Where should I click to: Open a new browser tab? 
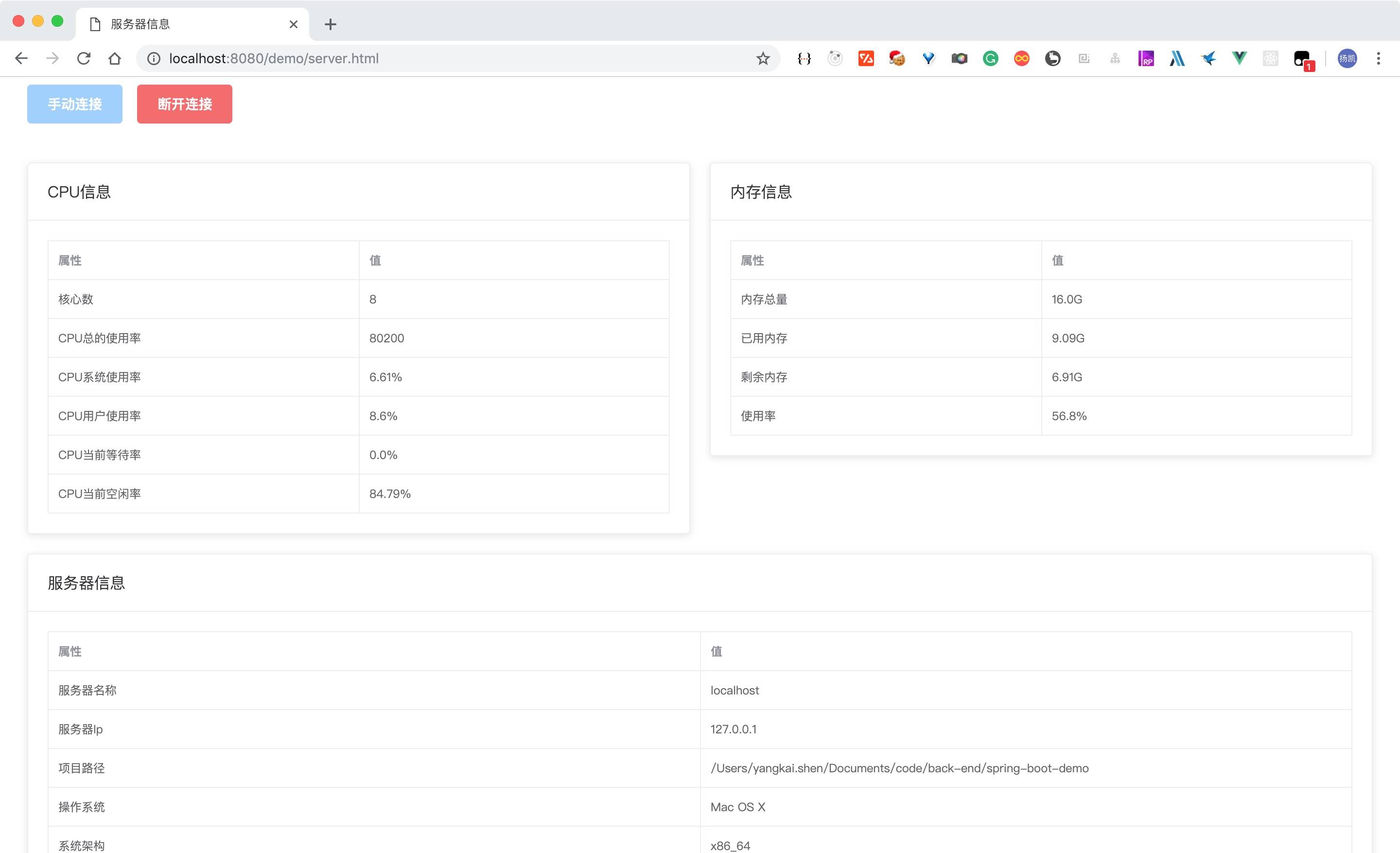(330, 24)
